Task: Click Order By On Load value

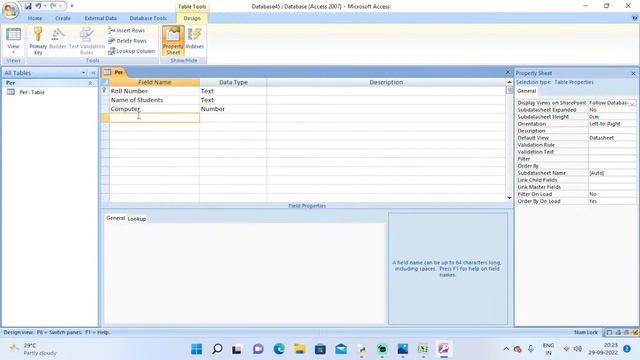Action: point(612,201)
